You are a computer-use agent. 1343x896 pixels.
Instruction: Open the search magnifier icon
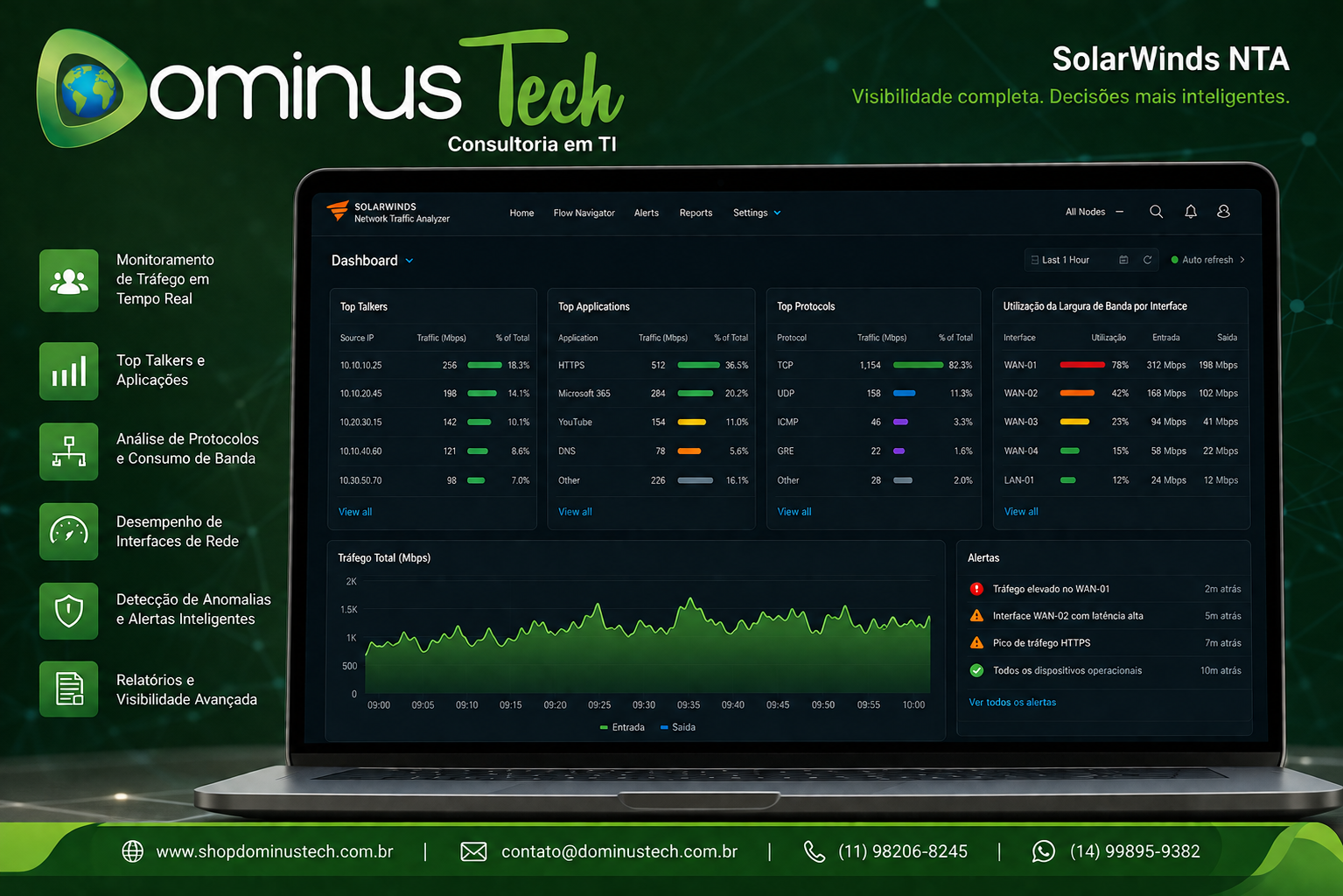coord(1156,212)
